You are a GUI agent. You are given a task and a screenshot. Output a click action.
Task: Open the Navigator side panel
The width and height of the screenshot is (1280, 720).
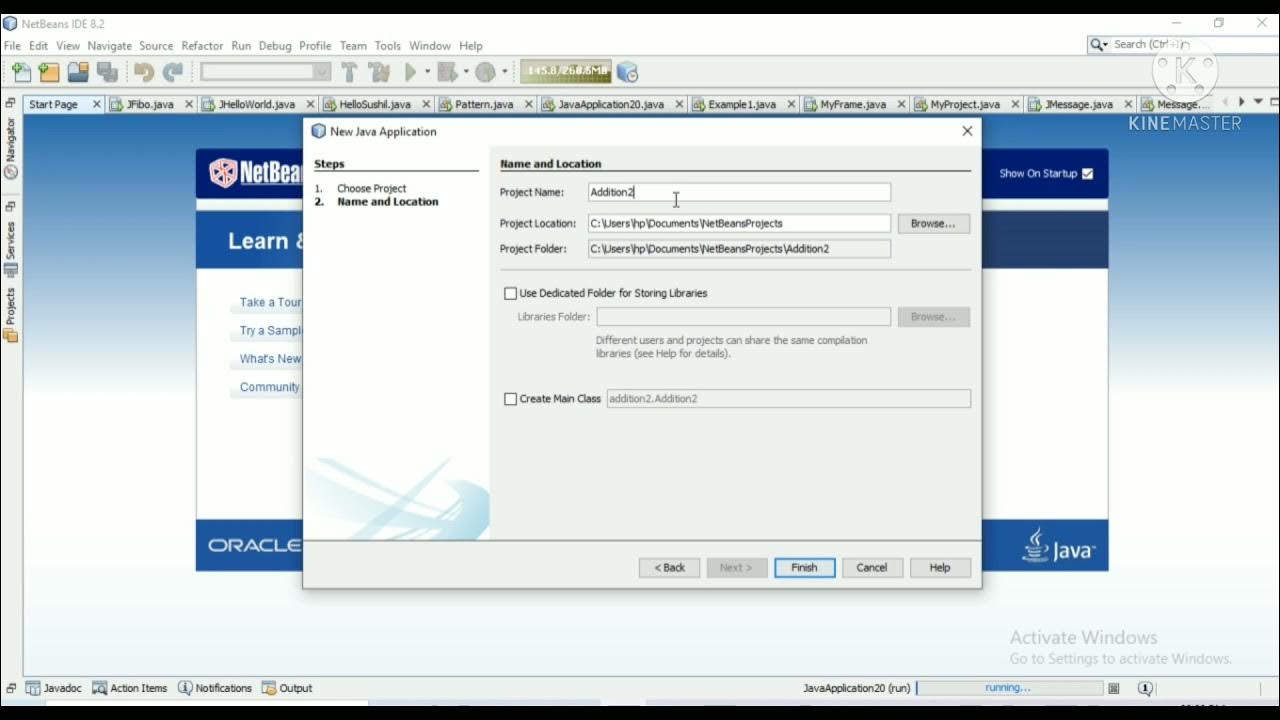[x=11, y=148]
